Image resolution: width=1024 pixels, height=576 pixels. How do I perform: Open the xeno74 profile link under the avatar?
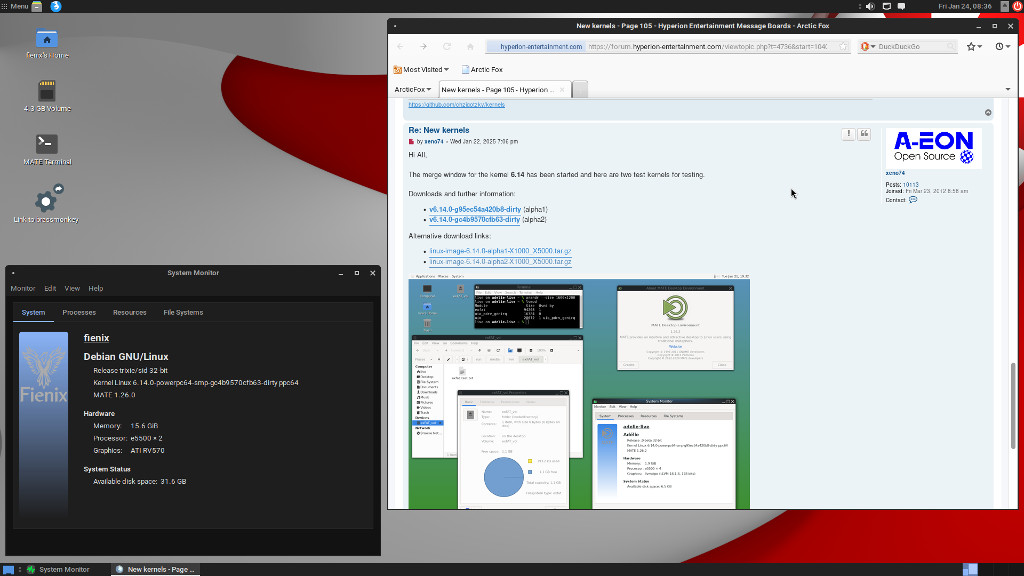coord(895,174)
